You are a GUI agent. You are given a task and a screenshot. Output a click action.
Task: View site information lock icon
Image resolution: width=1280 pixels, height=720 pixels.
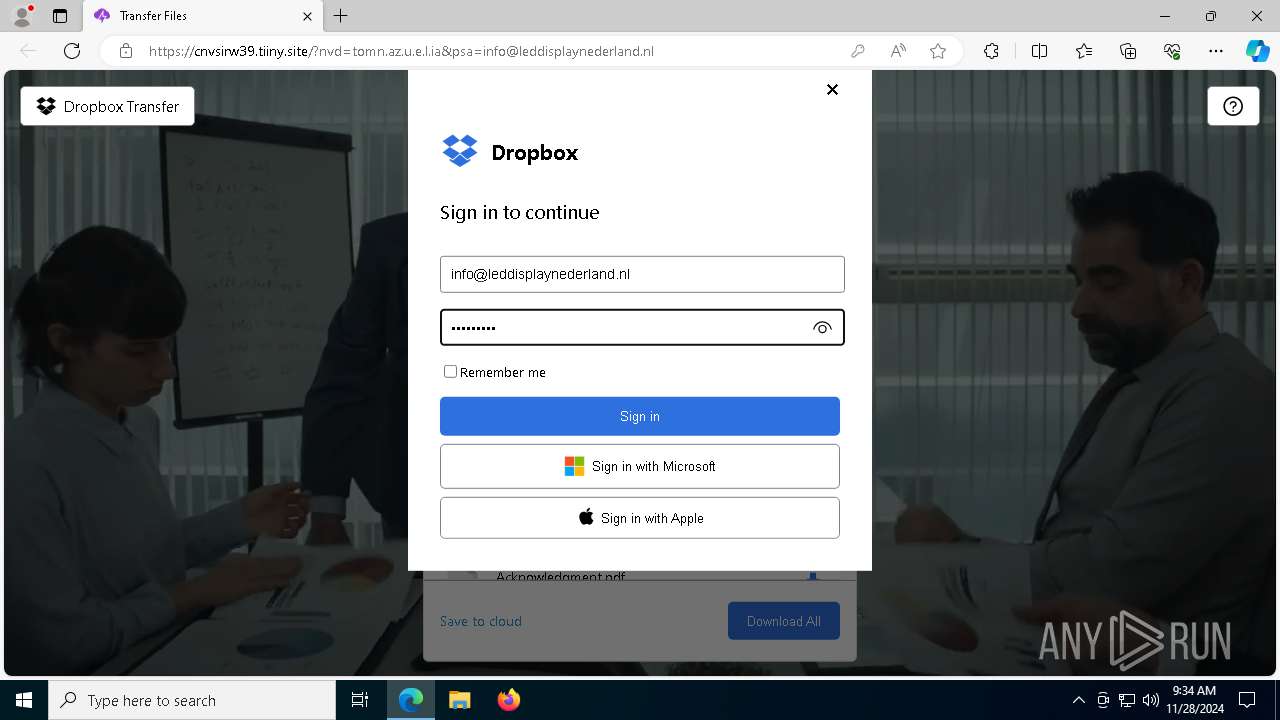click(x=126, y=51)
